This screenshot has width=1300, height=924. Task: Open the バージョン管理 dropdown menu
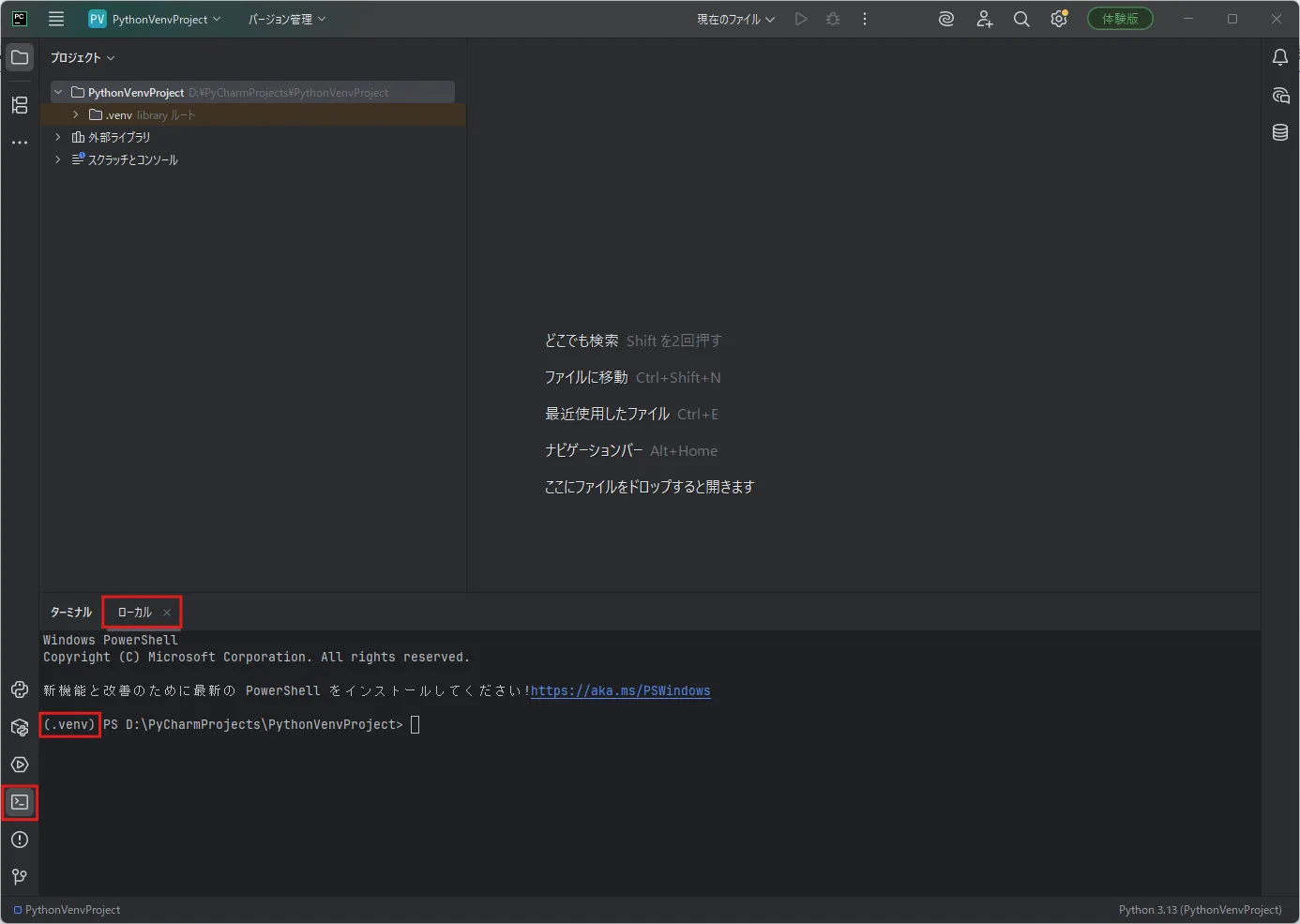[x=287, y=19]
